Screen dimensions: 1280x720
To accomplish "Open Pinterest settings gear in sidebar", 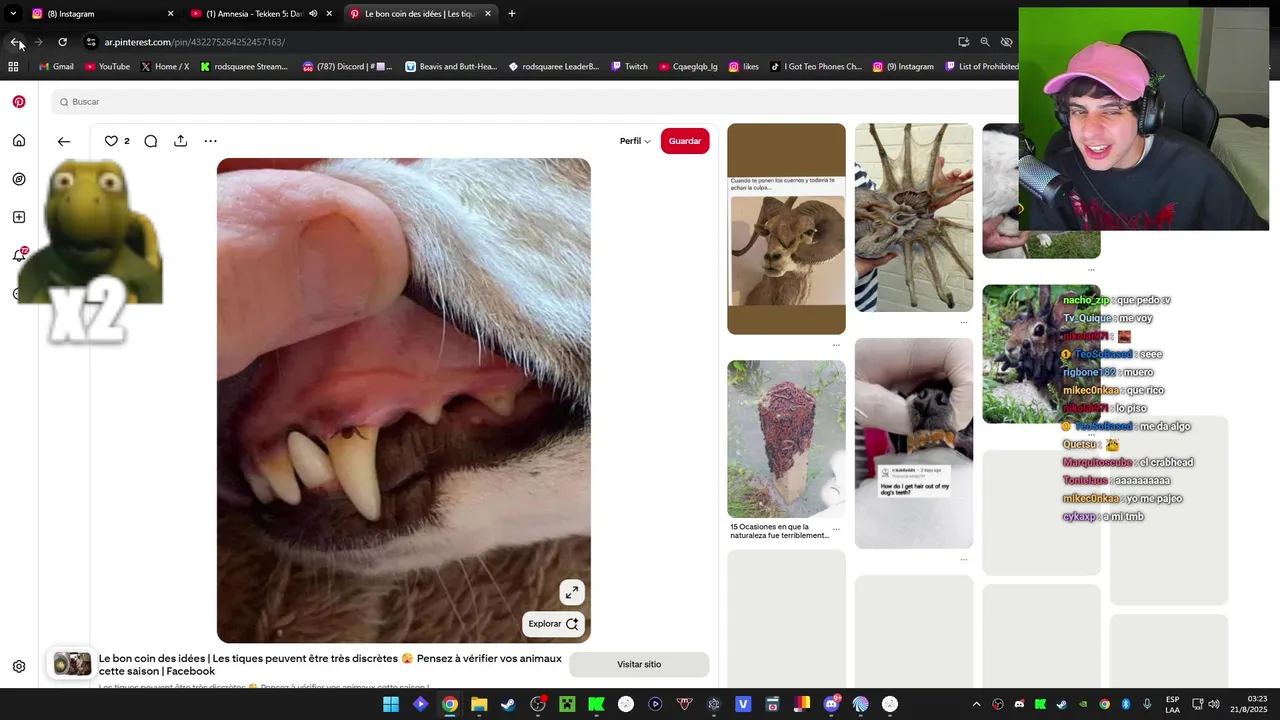I will [19, 667].
